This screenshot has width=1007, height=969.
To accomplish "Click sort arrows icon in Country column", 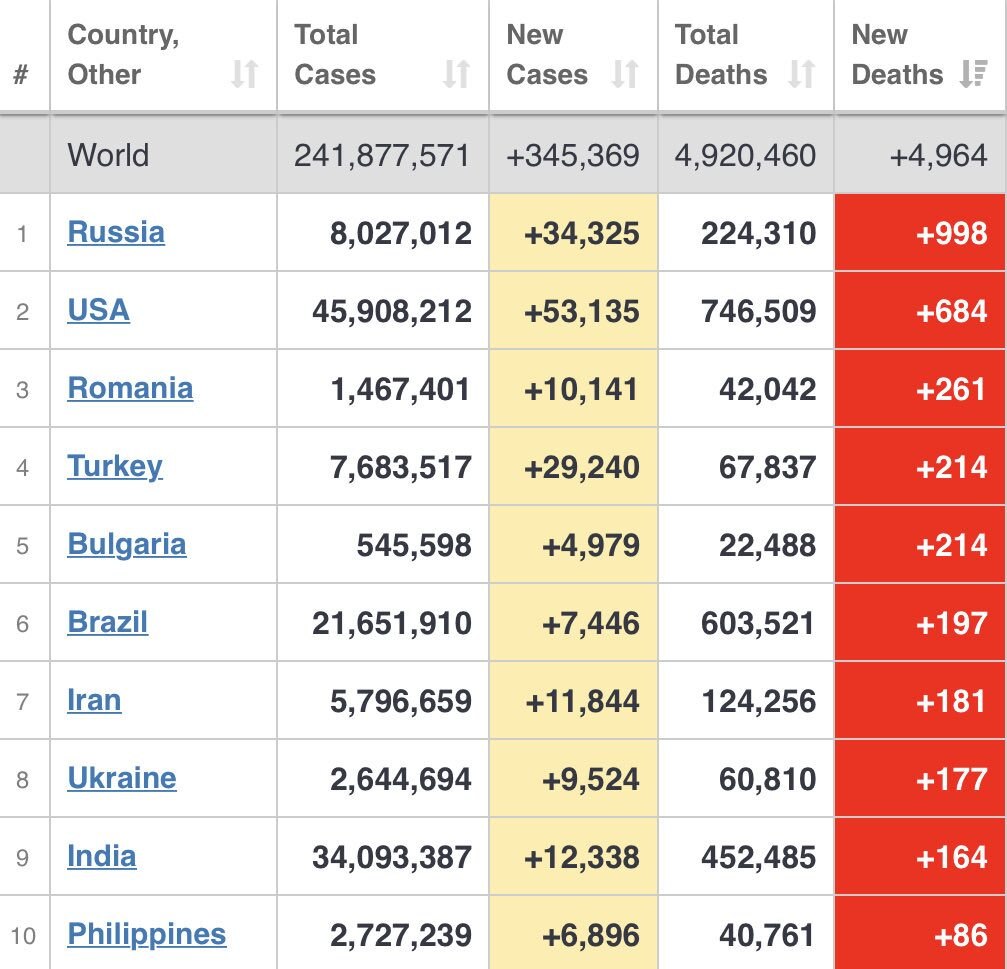I will point(245,74).
